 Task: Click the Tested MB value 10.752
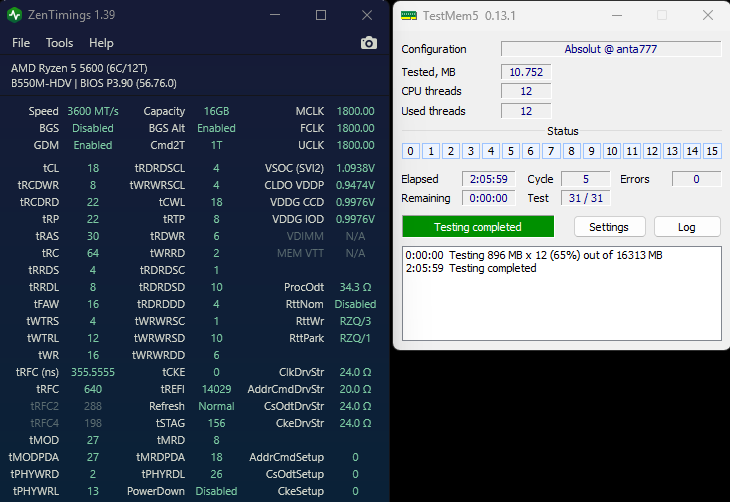526,72
